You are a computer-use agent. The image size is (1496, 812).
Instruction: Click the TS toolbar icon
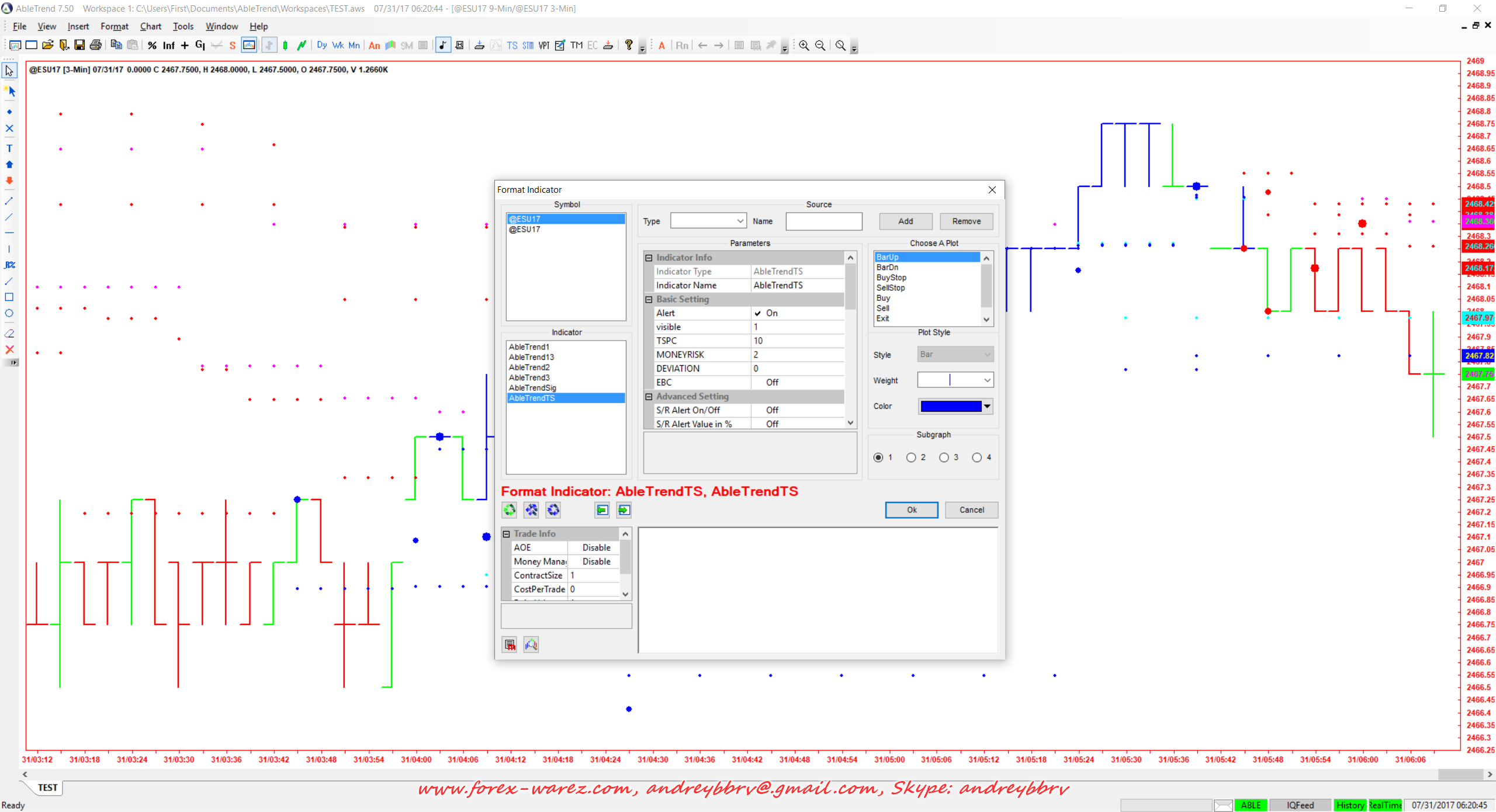click(512, 45)
